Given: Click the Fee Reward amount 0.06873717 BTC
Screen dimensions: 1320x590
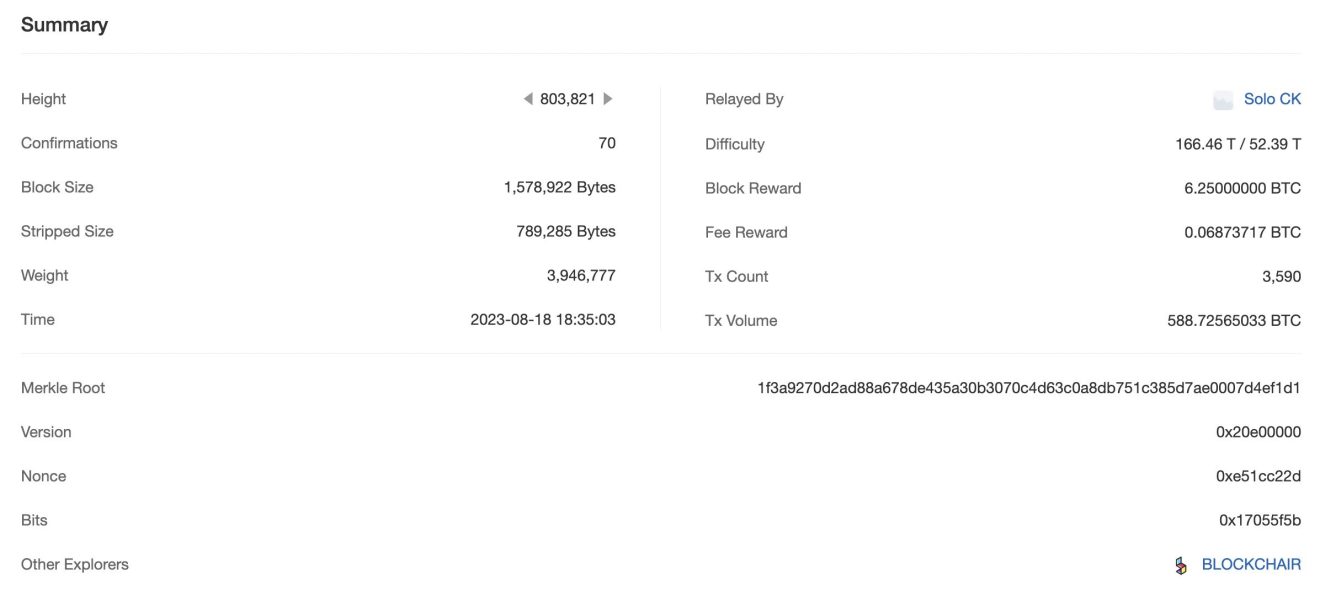Looking at the screenshot, I should (x=1242, y=232).
